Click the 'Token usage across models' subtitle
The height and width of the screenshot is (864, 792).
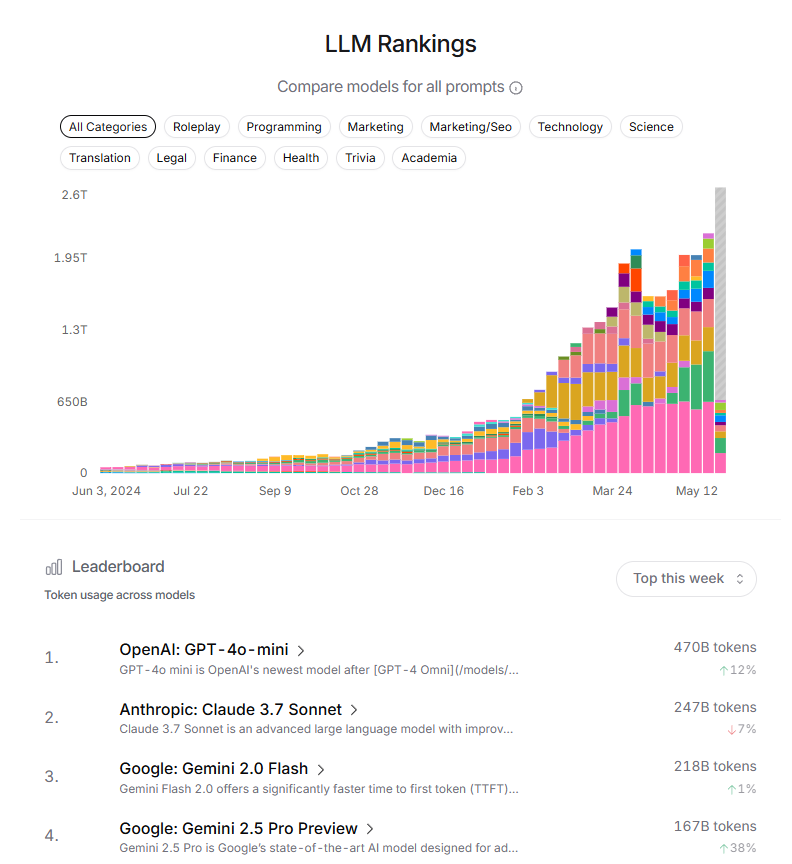pos(120,595)
